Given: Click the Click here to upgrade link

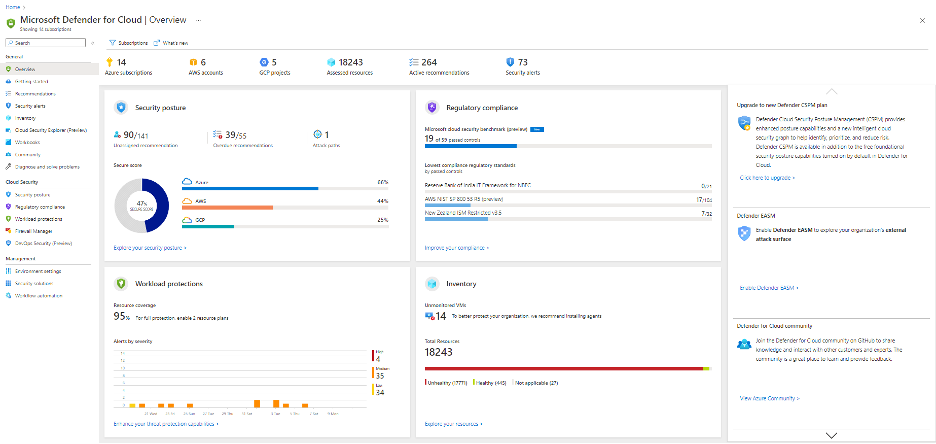Looking at the screenshot, I should (x=767, y=178).
